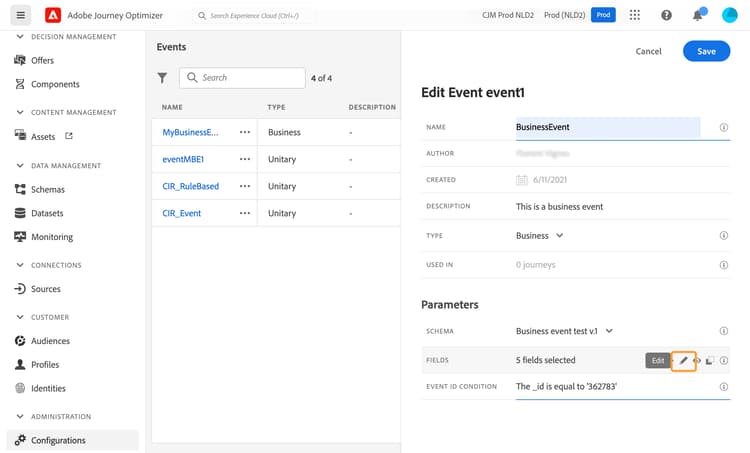Collapse the Data Management section
The image size is (750, 453).
click(x=20, y=166)
